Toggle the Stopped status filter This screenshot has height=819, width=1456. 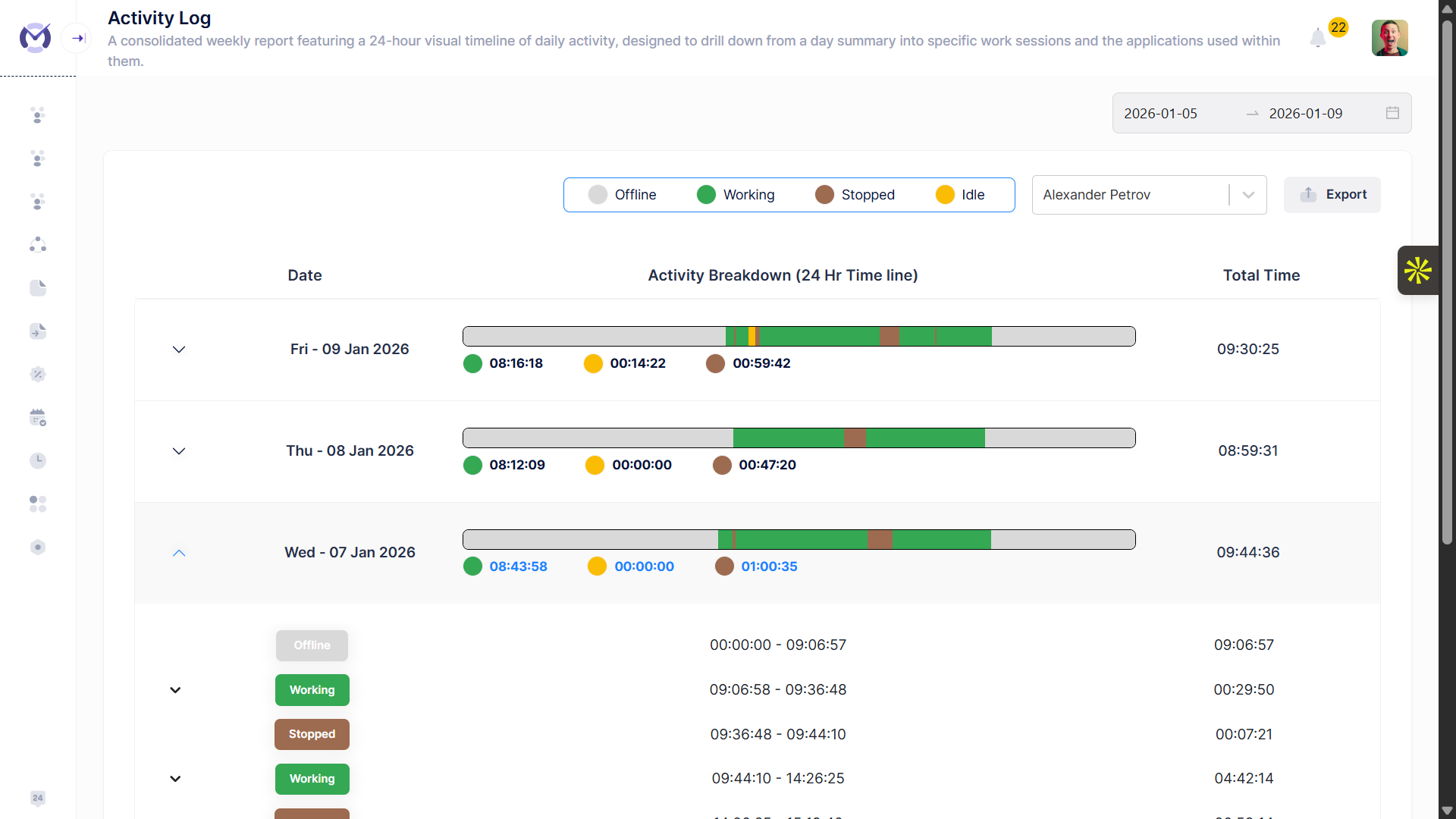[855, 195]
